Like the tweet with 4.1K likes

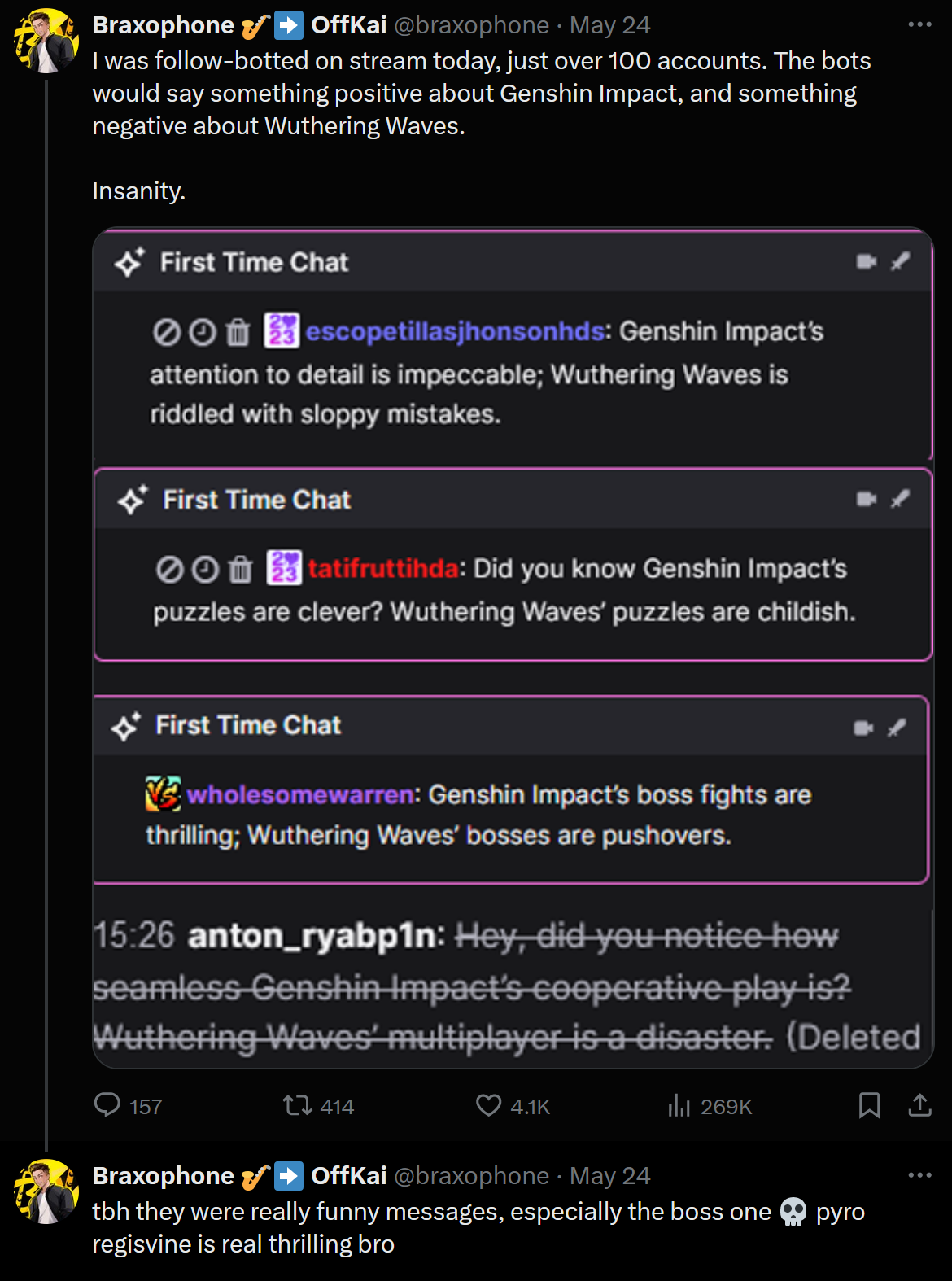tap(488, 1105)
